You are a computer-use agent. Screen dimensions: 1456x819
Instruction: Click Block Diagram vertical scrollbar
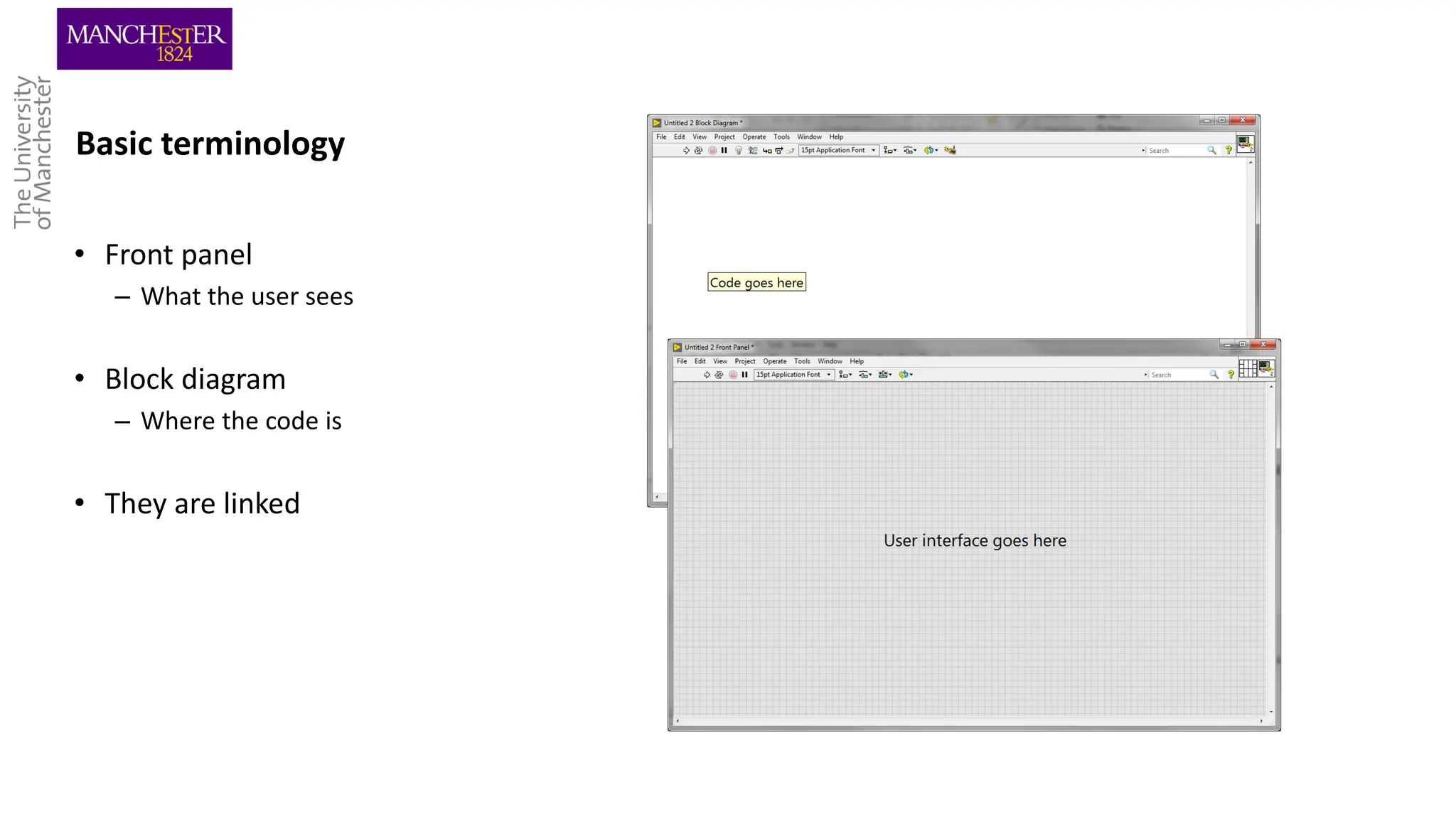click(1251, 249)
